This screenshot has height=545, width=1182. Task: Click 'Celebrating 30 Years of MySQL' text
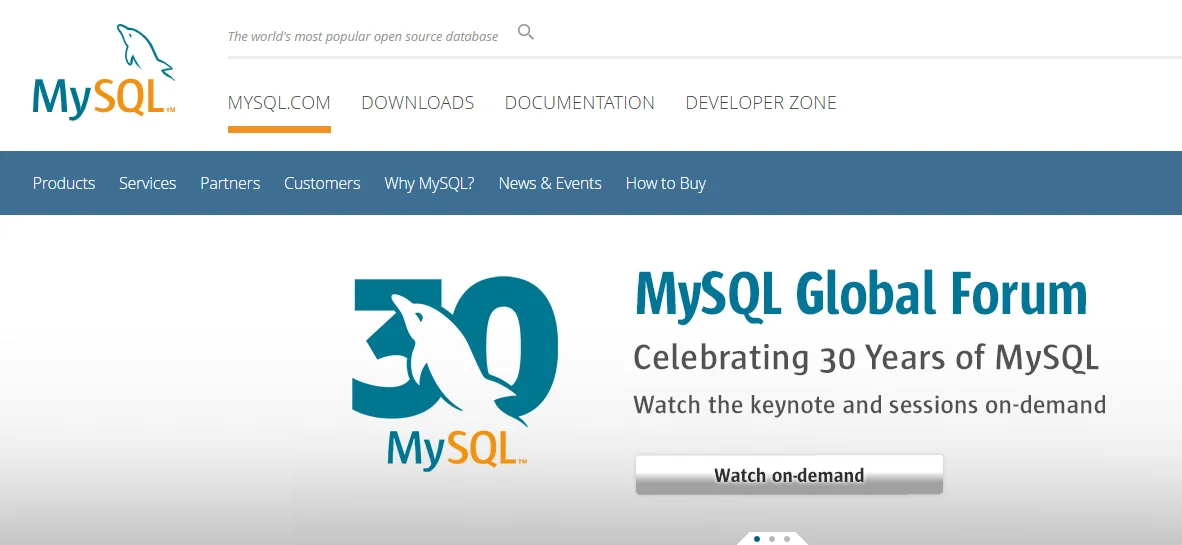click(x=865, y=357)
